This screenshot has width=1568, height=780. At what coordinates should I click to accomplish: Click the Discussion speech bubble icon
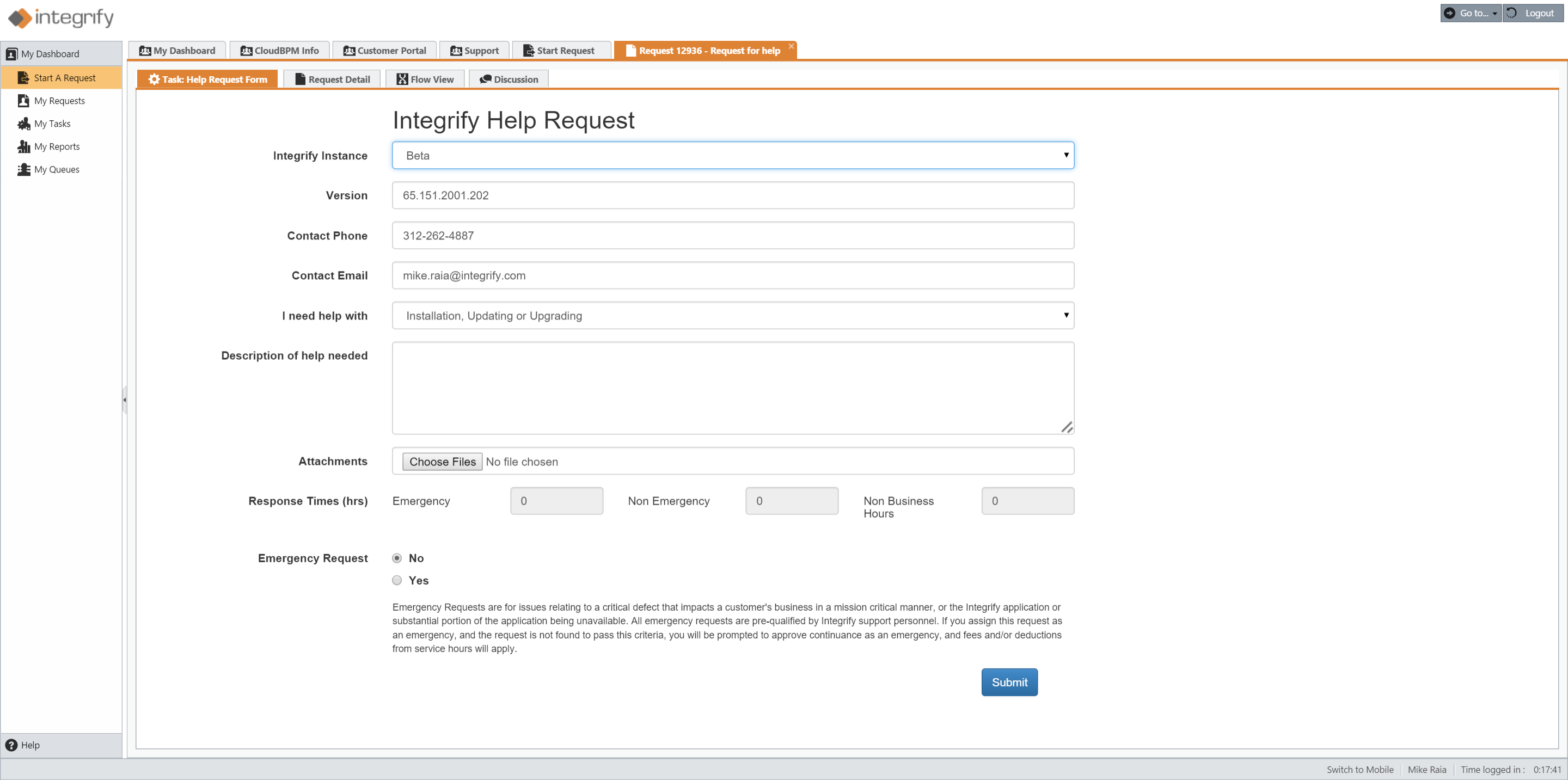[x=485, y=79]
